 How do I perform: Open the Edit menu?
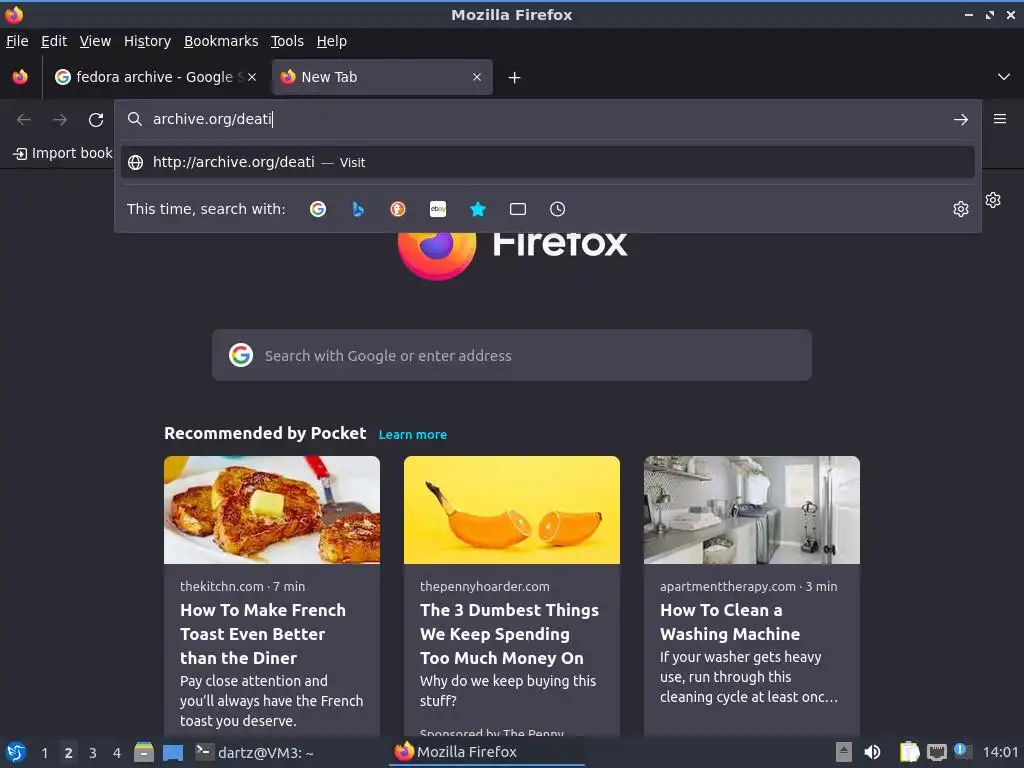54,41
